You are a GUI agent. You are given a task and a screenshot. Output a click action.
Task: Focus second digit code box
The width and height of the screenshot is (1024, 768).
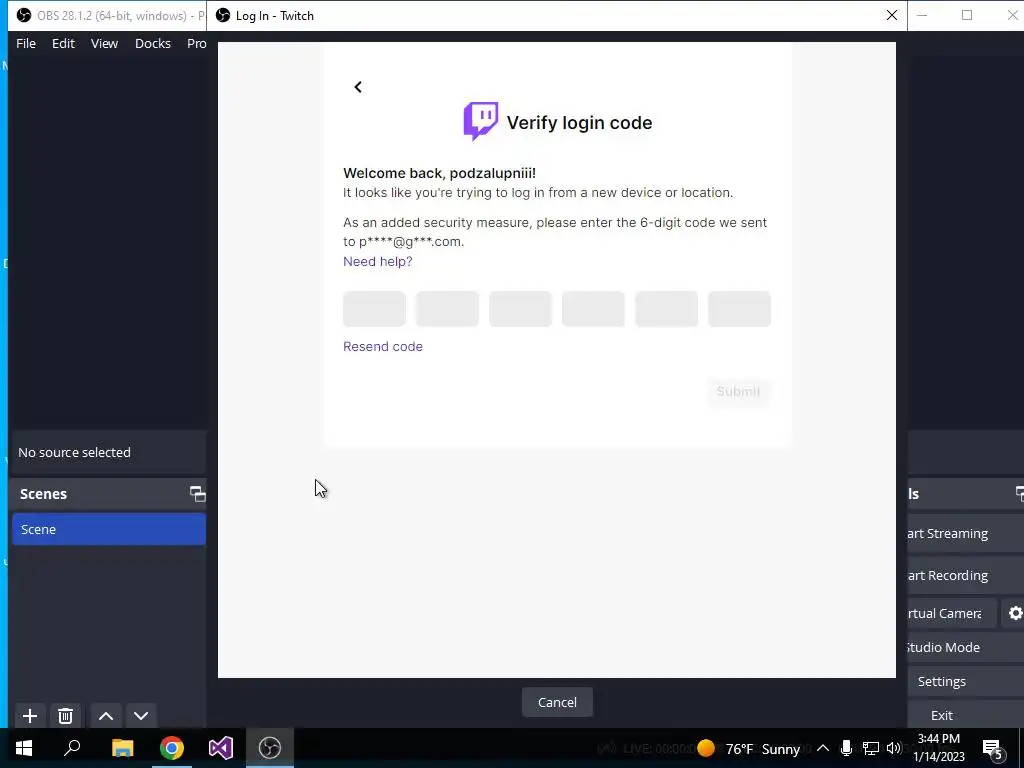coord(447,309)
